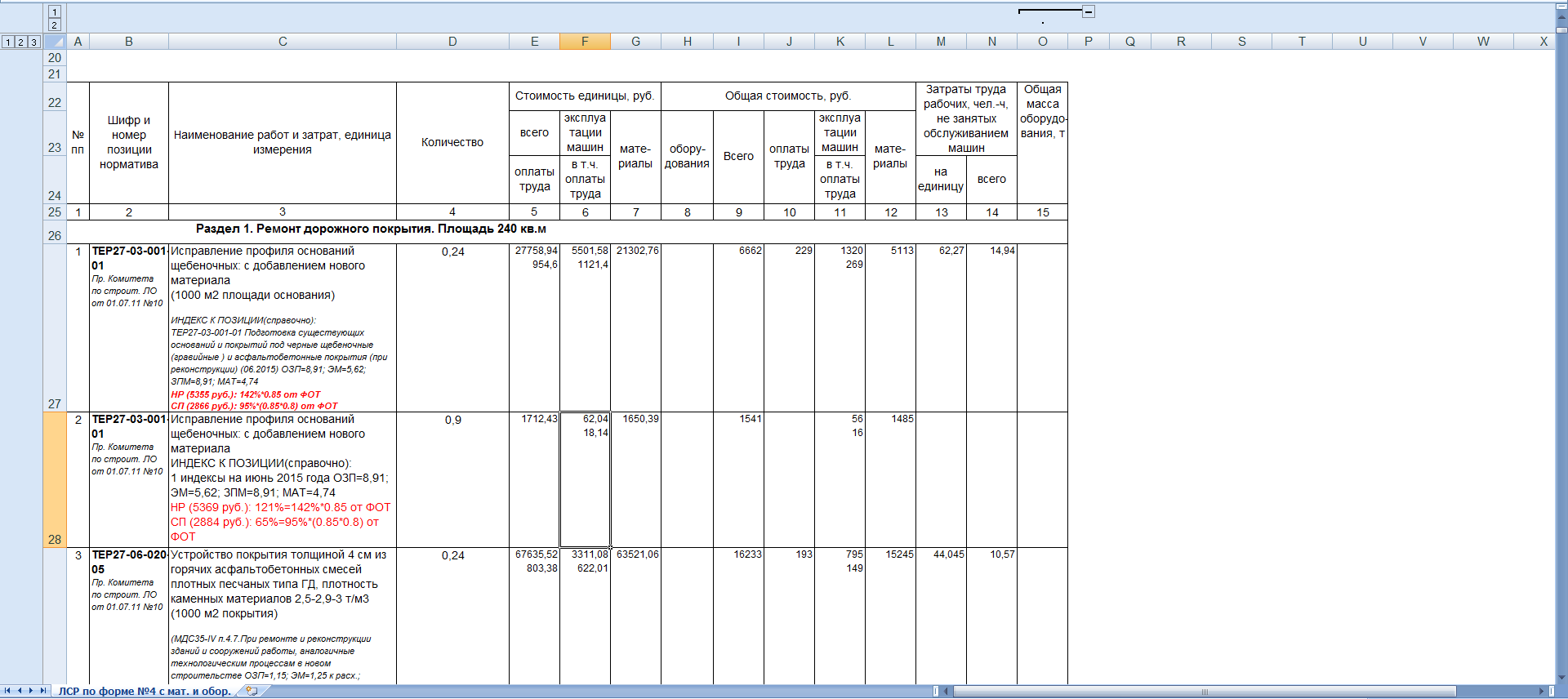Select cell with value 10,57
Screen dimensions: 1568x699
pyautogui.click(x=991, y=616)
